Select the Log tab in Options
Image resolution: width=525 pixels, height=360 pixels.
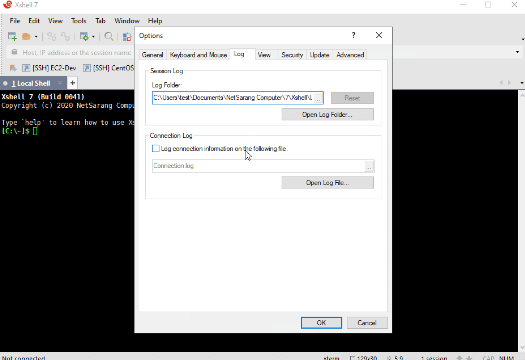pyautogui.click(x=239, y=54)
